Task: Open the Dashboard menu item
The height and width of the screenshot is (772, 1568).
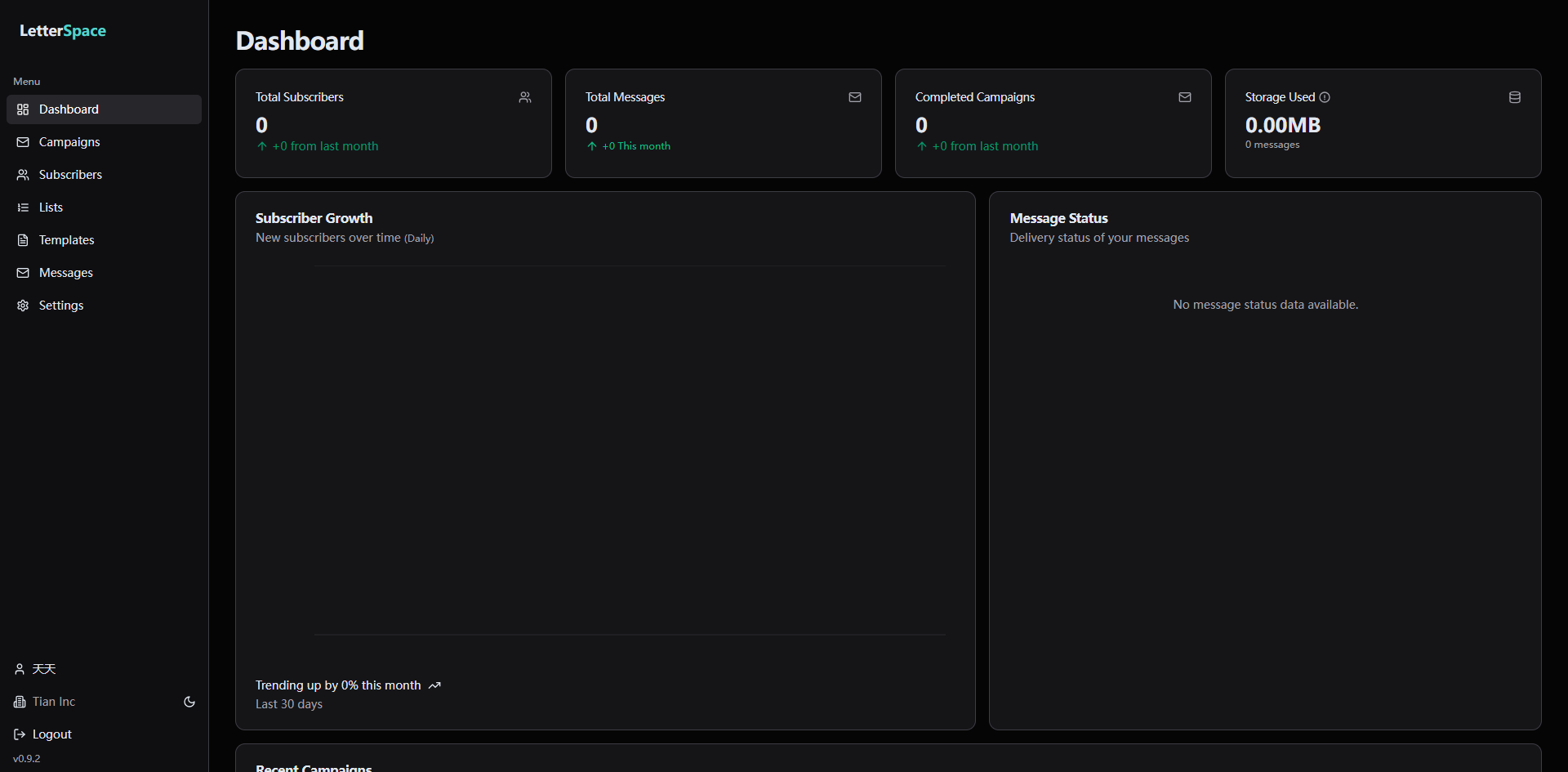Action: tap(104, 109)
